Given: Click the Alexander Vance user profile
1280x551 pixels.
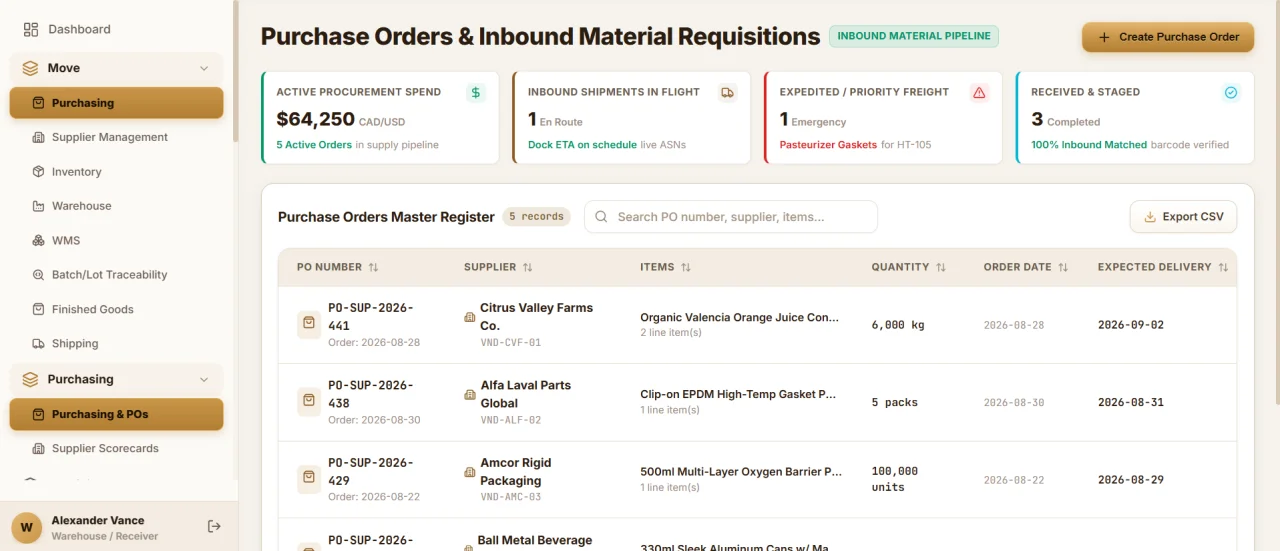Looking at the screenshot, I should [x=98, y=527].
